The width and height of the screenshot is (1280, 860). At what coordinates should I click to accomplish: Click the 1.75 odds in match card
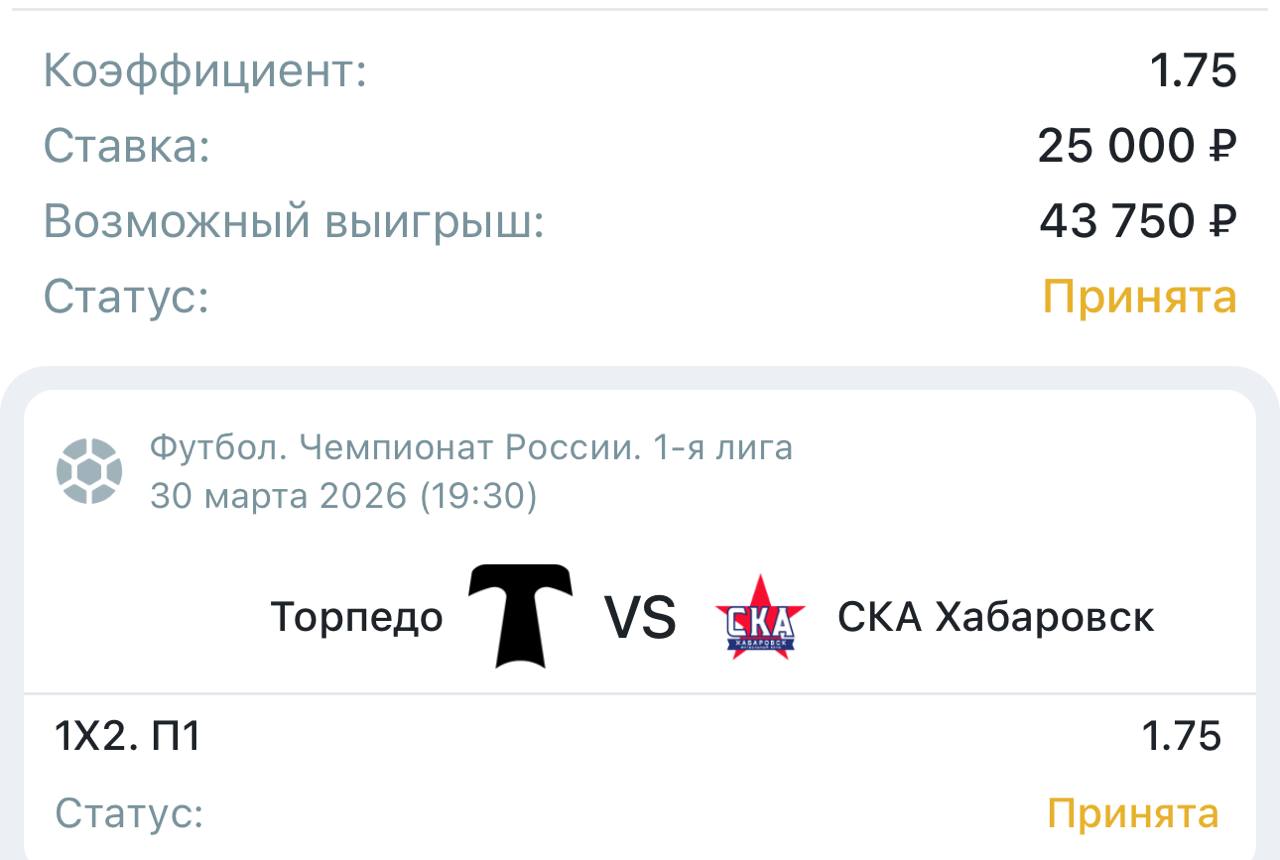1181,737
